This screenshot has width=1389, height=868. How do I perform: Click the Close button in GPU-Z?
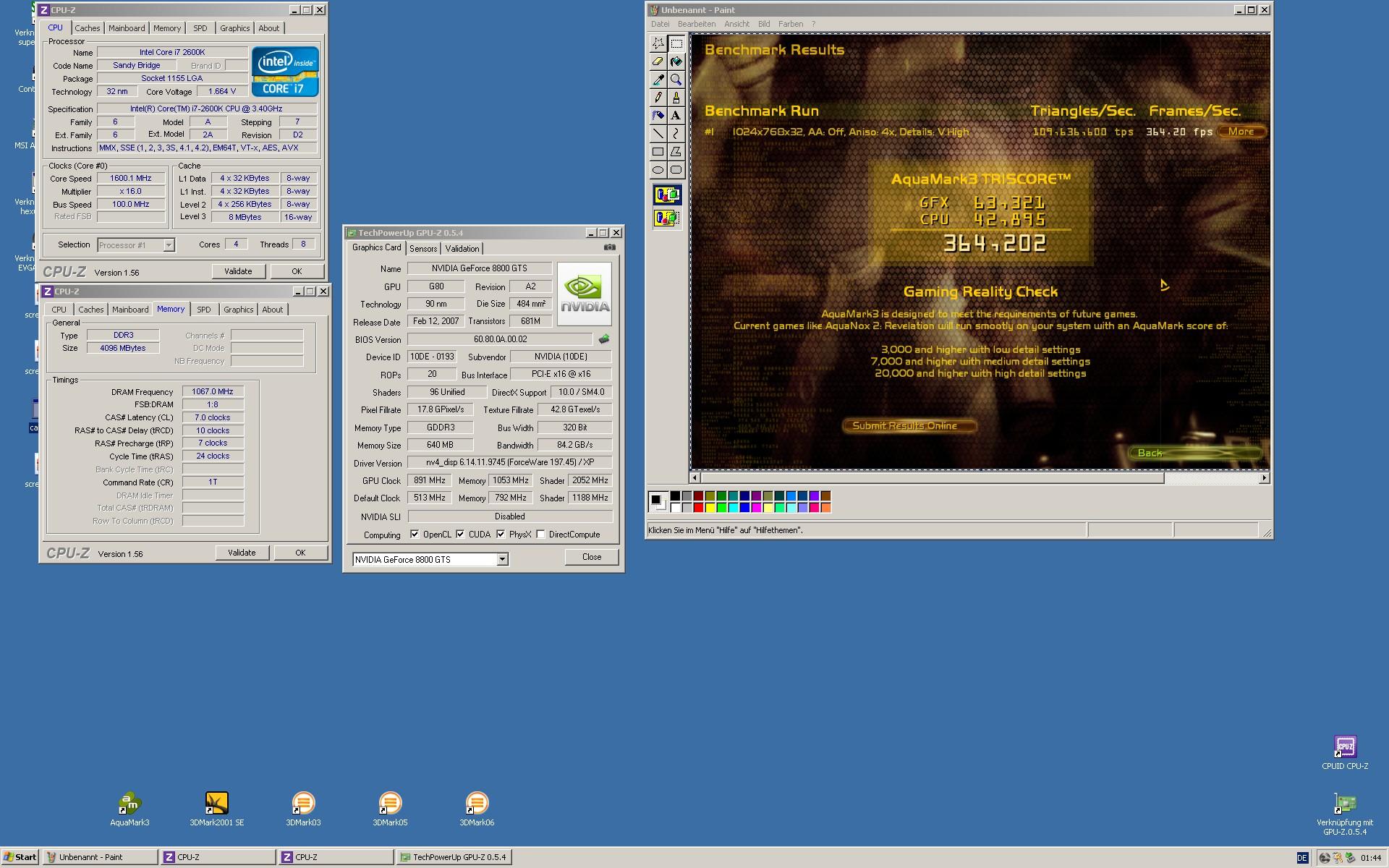pyautogui.click(x=592, y=557)
